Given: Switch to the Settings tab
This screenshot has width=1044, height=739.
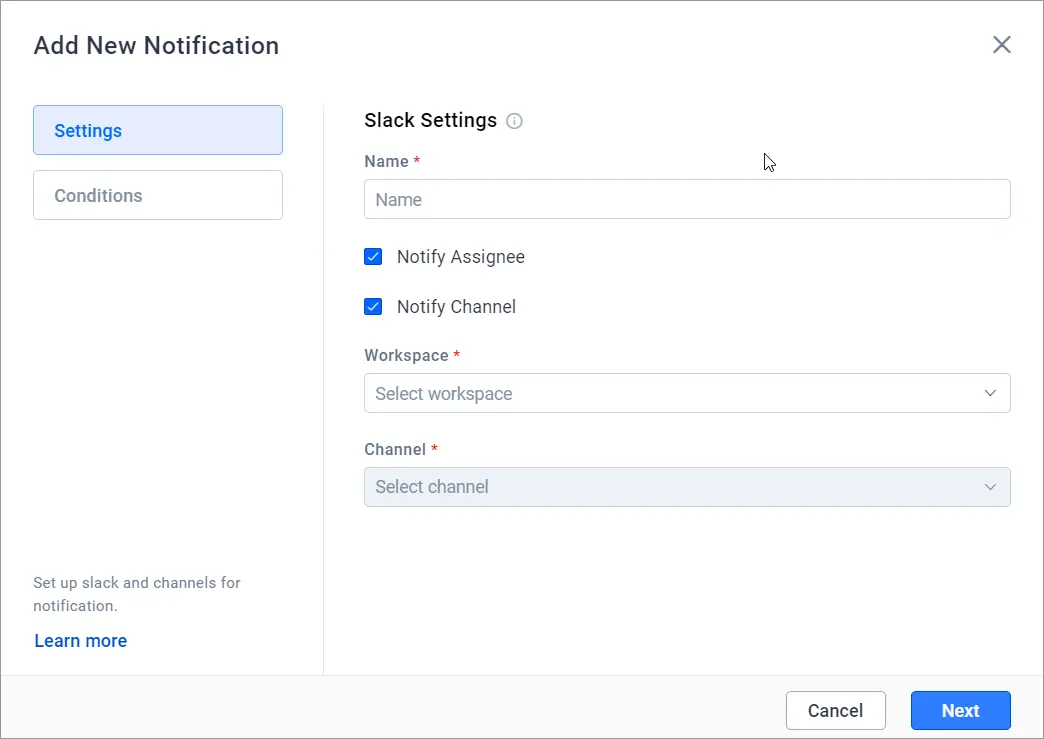Looking at the screenshot, I should (158, 130).
